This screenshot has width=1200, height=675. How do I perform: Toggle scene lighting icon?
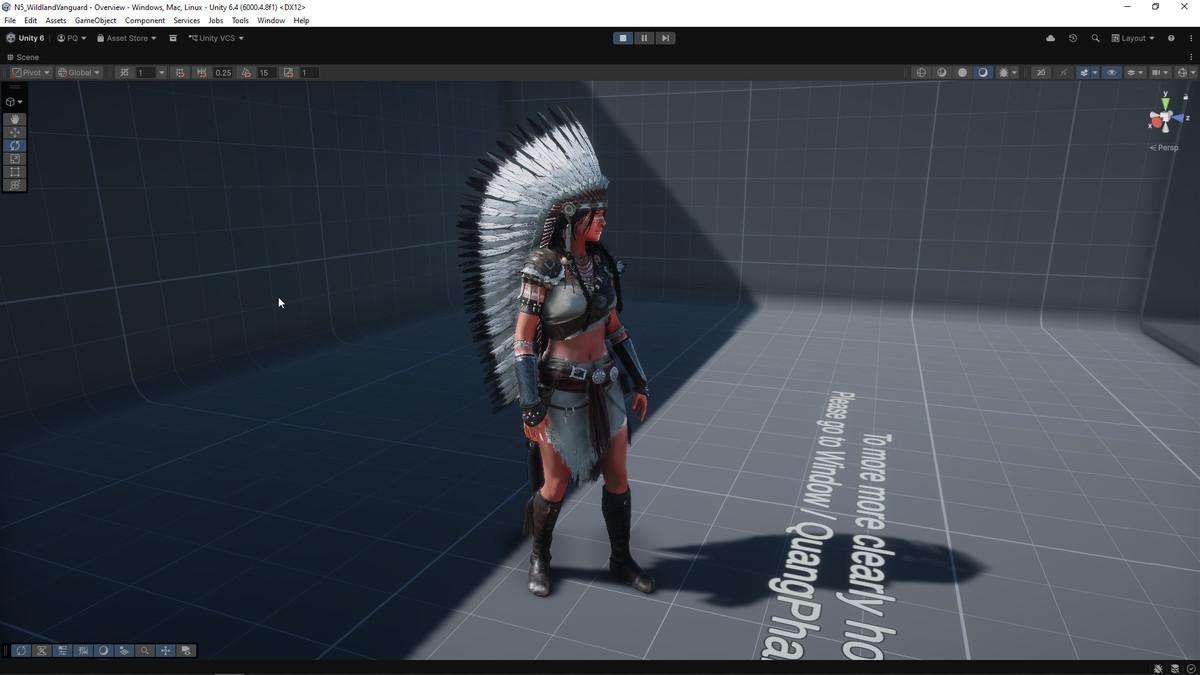(1063, 72)
